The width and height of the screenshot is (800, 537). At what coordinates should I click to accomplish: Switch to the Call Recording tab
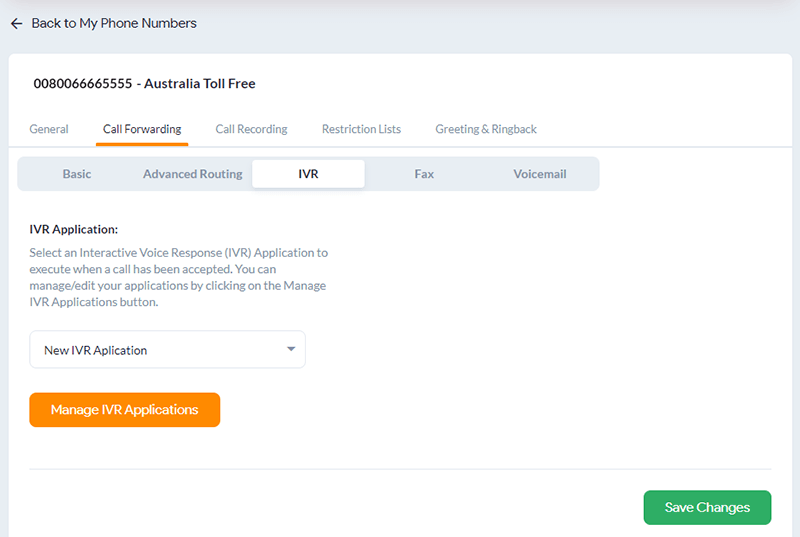coord(252,129)
